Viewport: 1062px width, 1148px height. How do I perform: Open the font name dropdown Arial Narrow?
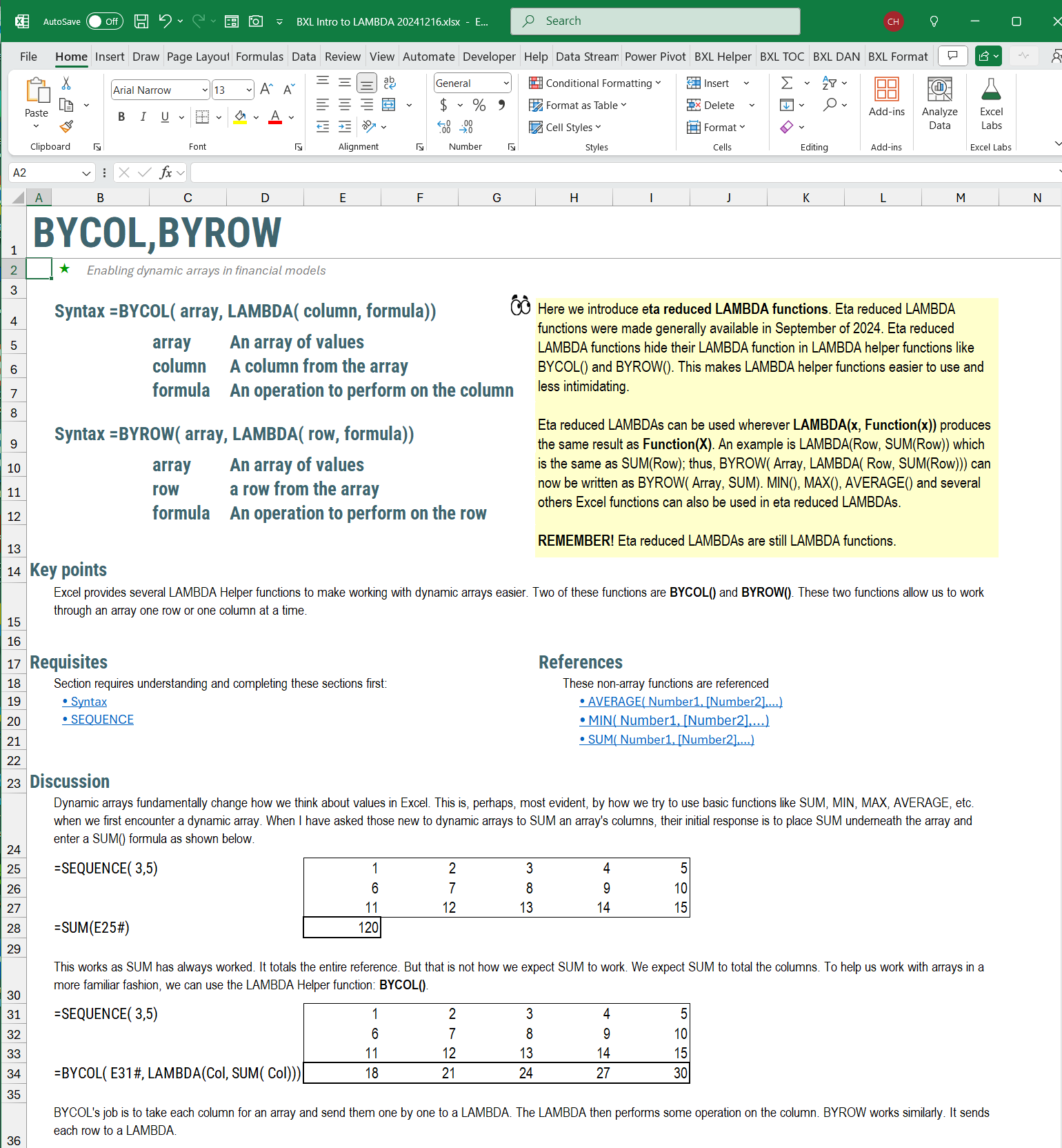[x=205, y=90]
